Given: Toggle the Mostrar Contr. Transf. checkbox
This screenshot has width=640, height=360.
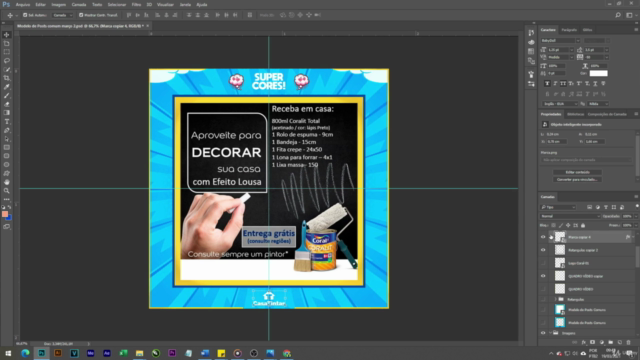Looking at the screenshot, I should click(81, 15).
